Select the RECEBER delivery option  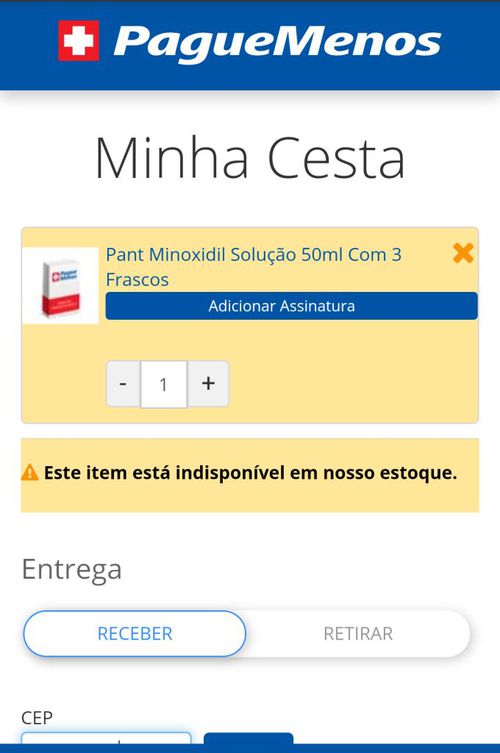click(134, 633)
